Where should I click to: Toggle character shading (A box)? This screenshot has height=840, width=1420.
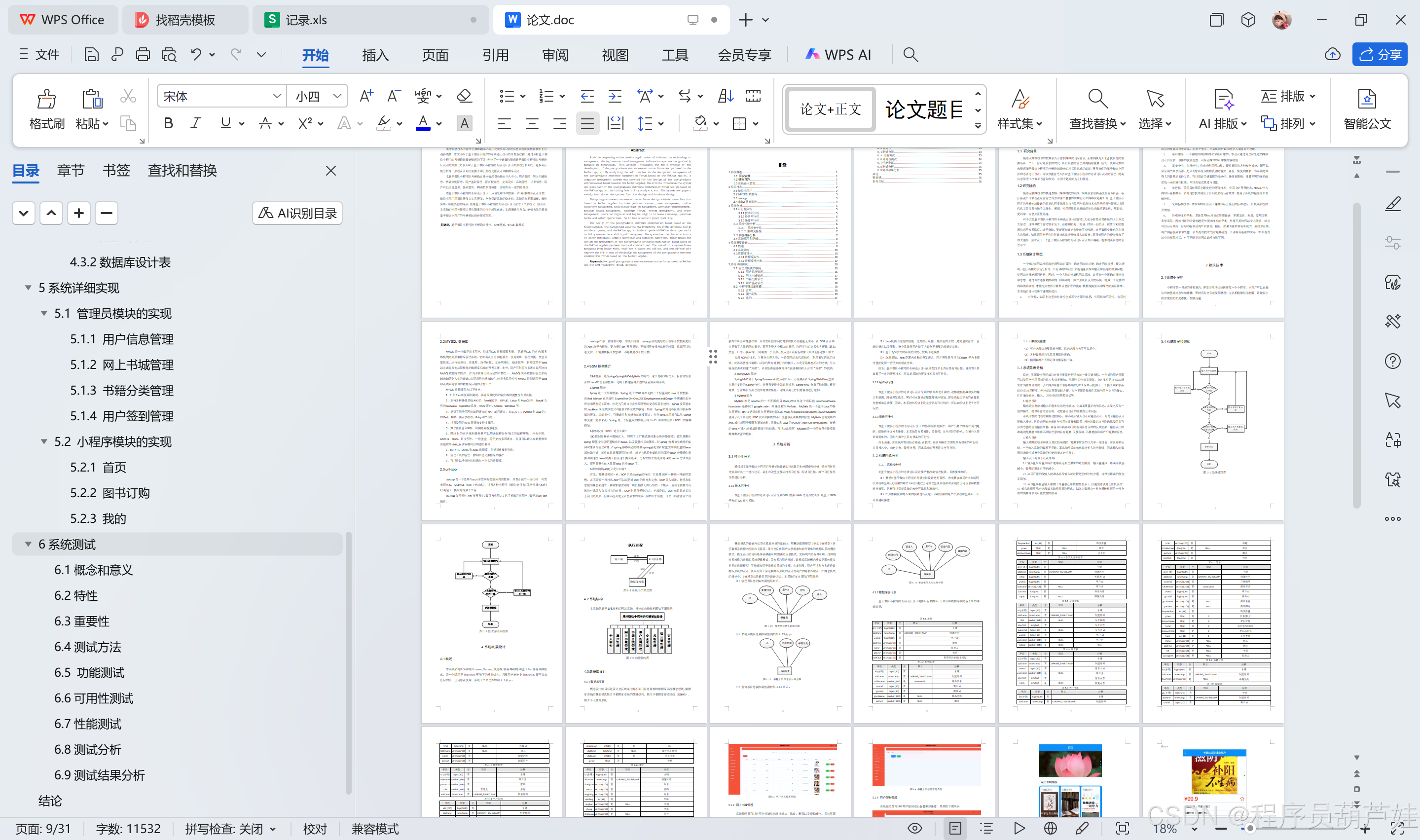pyautogui.click(x=464, y=123)
